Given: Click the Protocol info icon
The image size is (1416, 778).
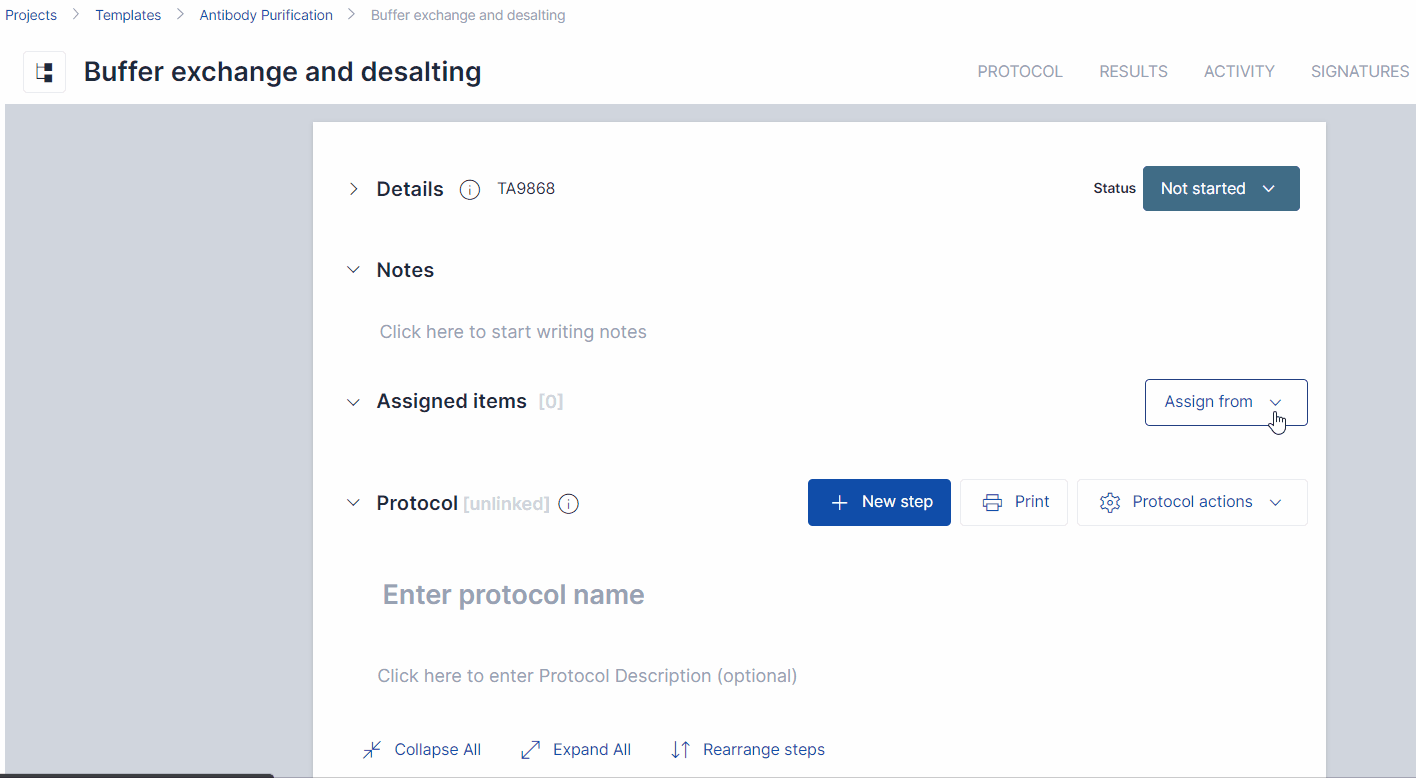Looking at the screenshot, I should click(568, 504).
